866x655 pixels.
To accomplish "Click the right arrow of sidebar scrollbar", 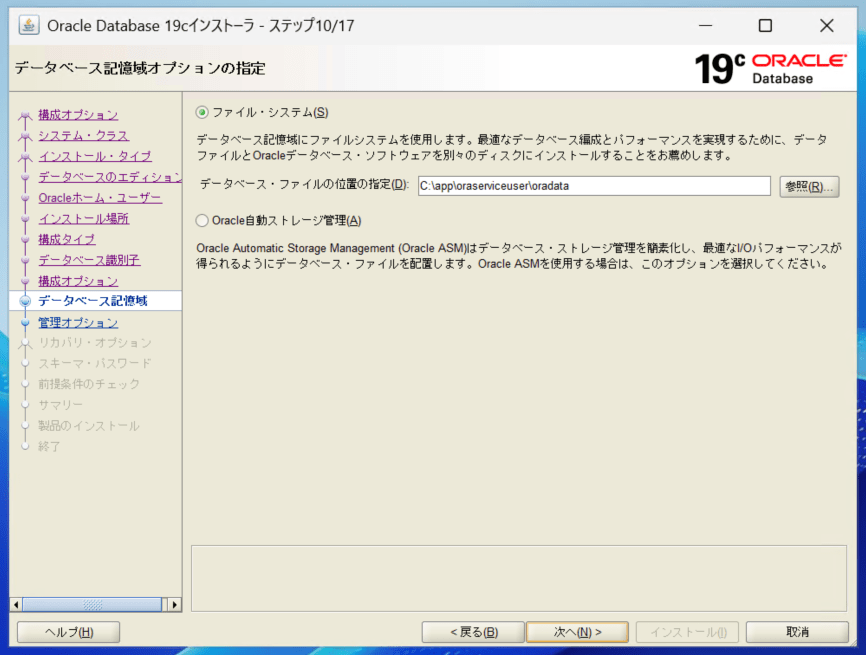I will click(x=175, y=604).
